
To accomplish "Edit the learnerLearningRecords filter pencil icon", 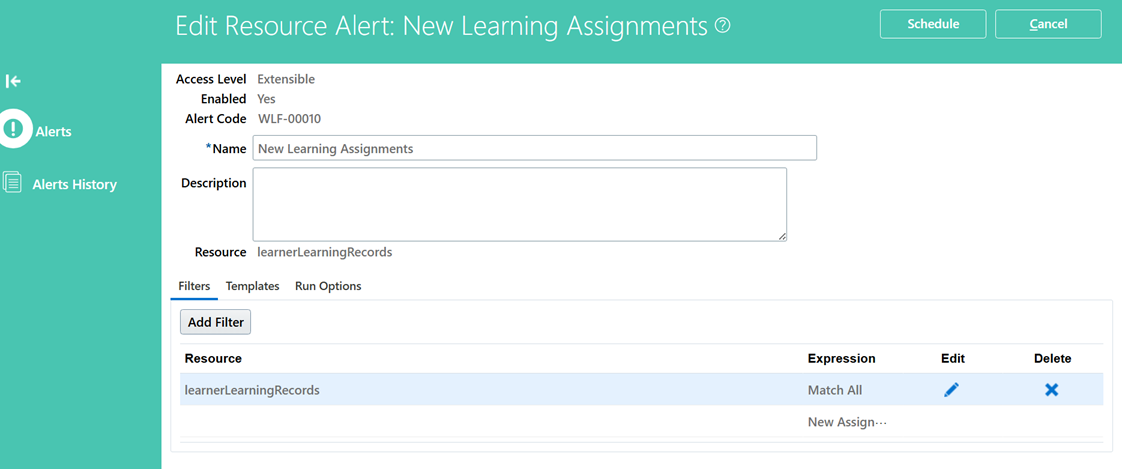I will [951, 390].
